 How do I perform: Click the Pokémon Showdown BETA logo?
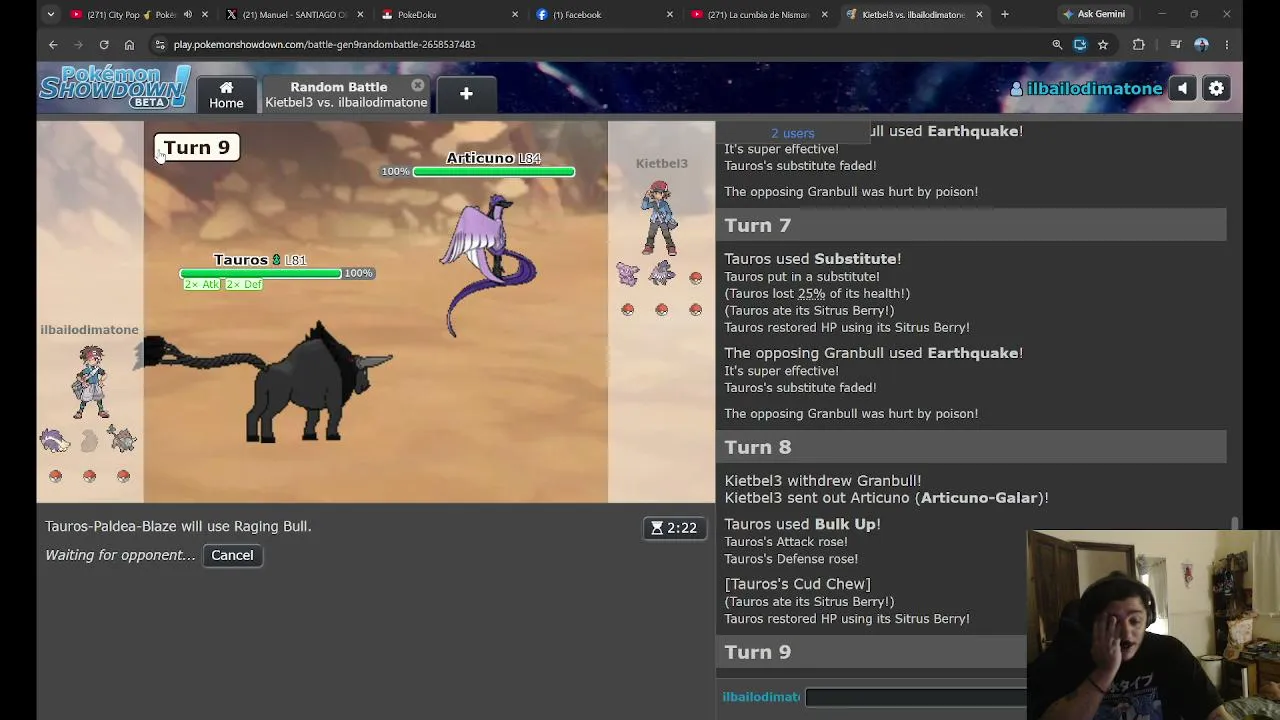pos(114,87)
